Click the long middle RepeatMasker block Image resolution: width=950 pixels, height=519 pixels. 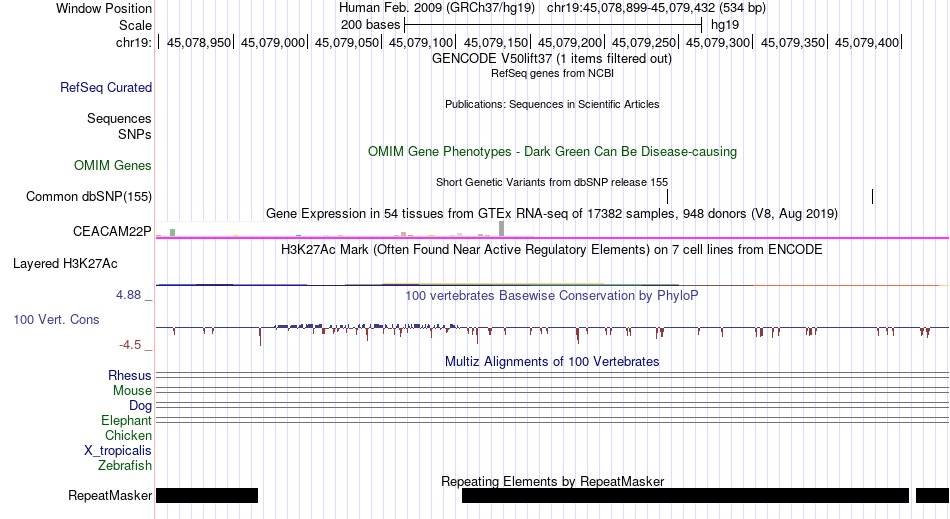point(685,495)
